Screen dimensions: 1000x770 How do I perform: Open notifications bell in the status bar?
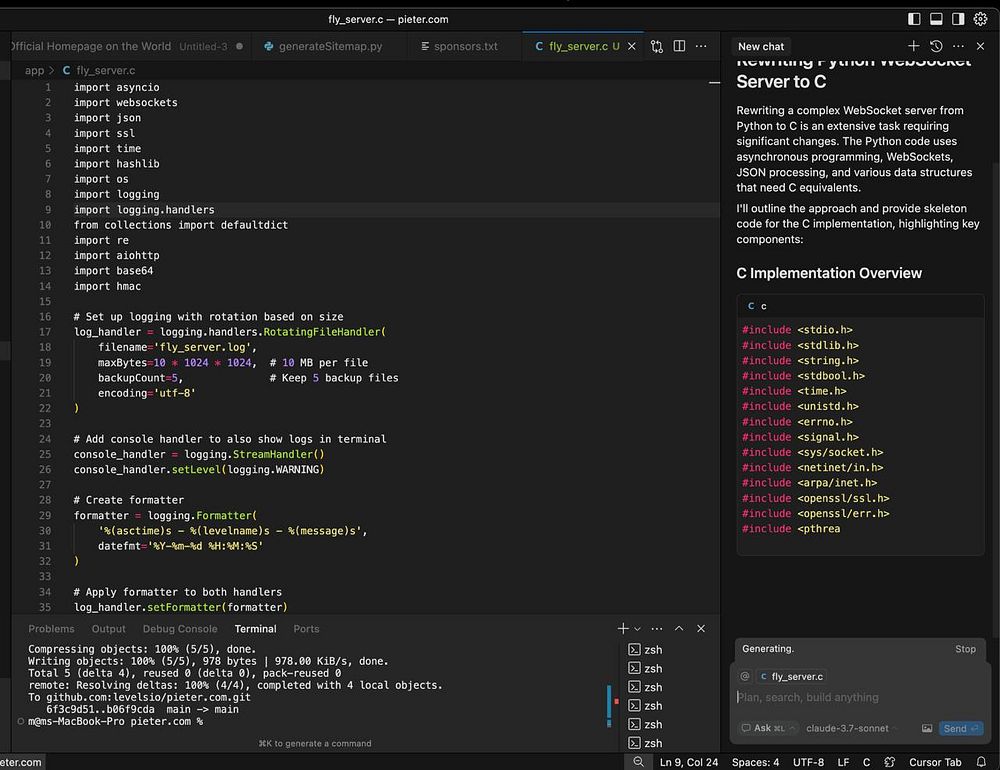click(x=984, y=762)
